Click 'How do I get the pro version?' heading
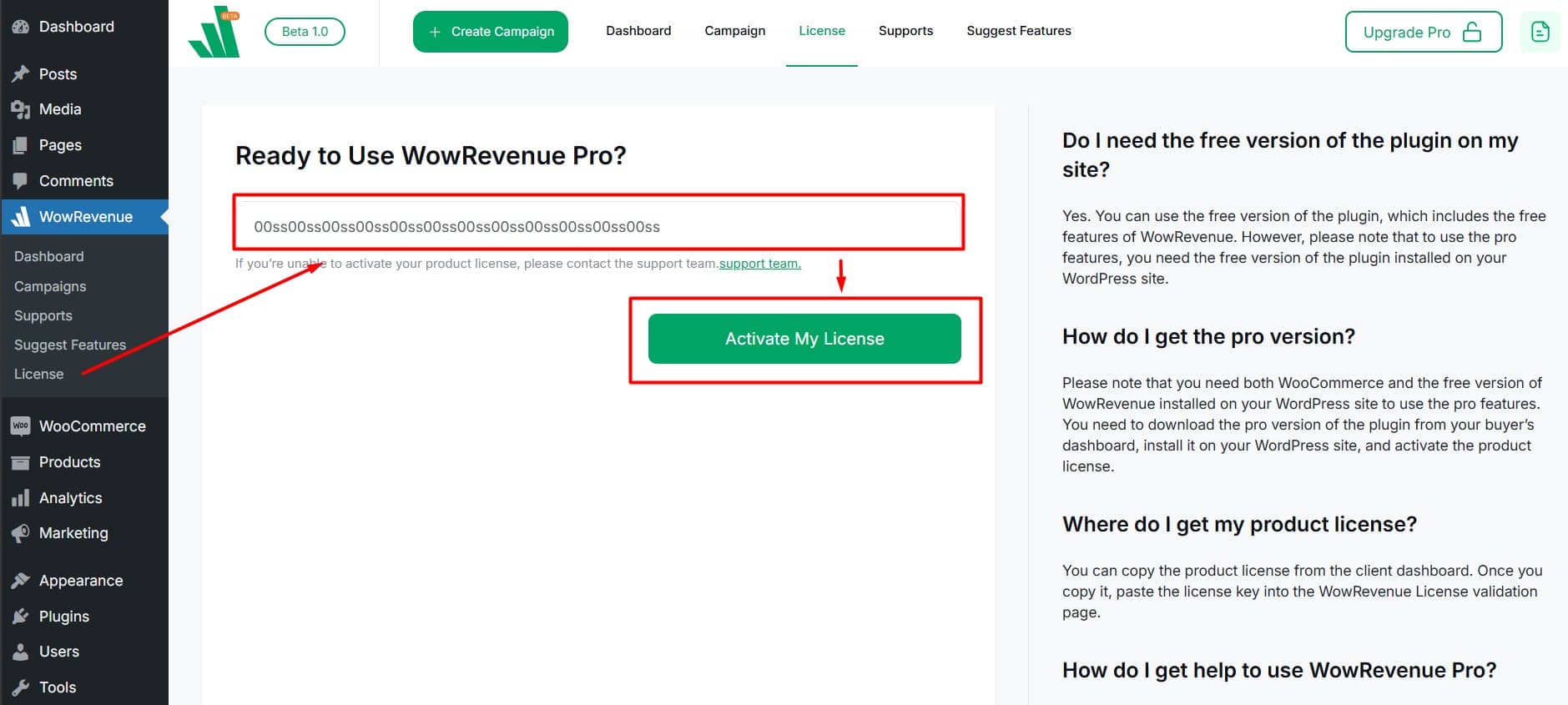Viewport: 1568px width, 705px height. 1208,337
